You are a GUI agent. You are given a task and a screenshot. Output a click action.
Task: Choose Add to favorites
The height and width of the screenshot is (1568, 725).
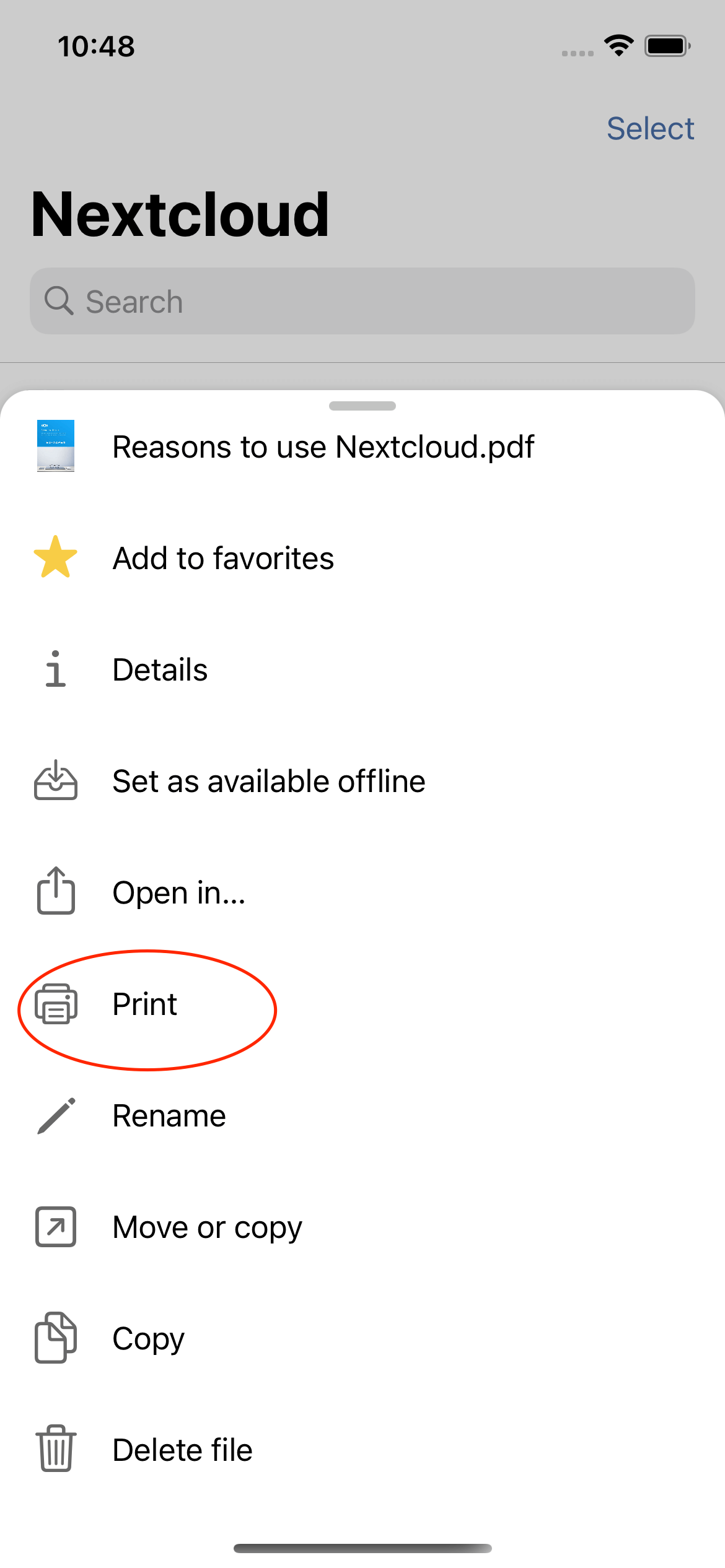tap(362, 558)
